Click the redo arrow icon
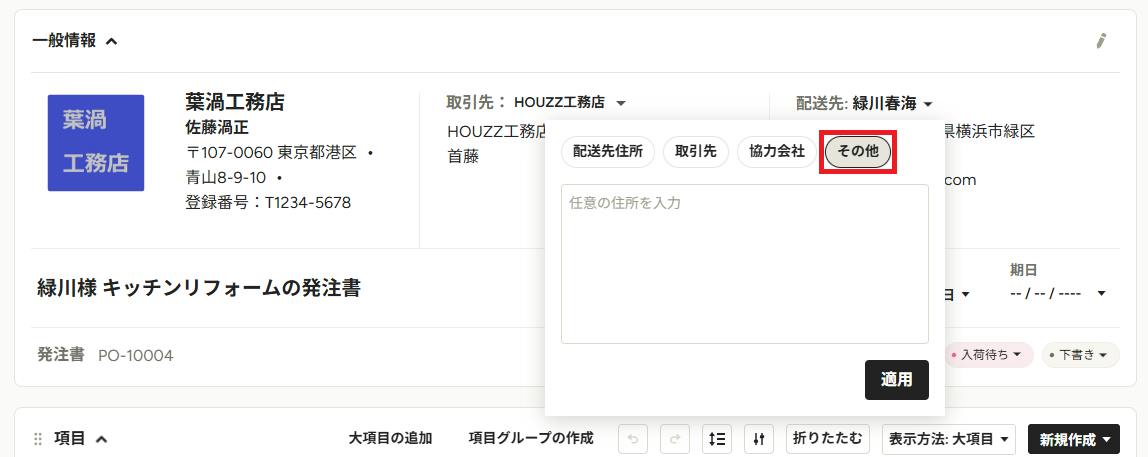 click(675, 439)
